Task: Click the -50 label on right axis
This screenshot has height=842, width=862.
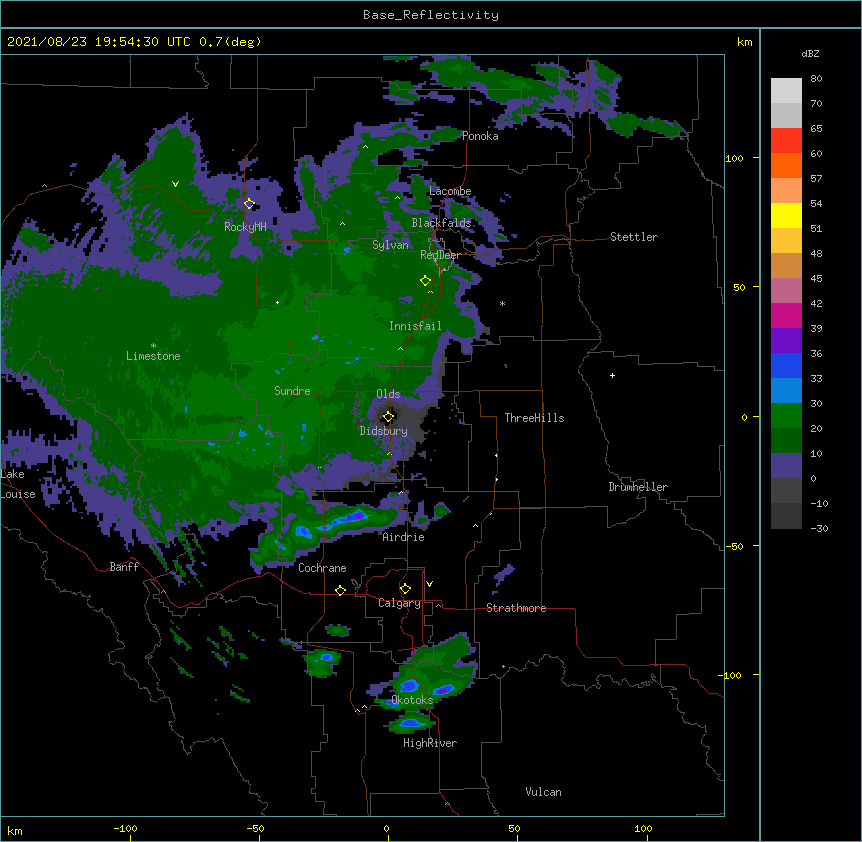Action: (x=734, y=546)
